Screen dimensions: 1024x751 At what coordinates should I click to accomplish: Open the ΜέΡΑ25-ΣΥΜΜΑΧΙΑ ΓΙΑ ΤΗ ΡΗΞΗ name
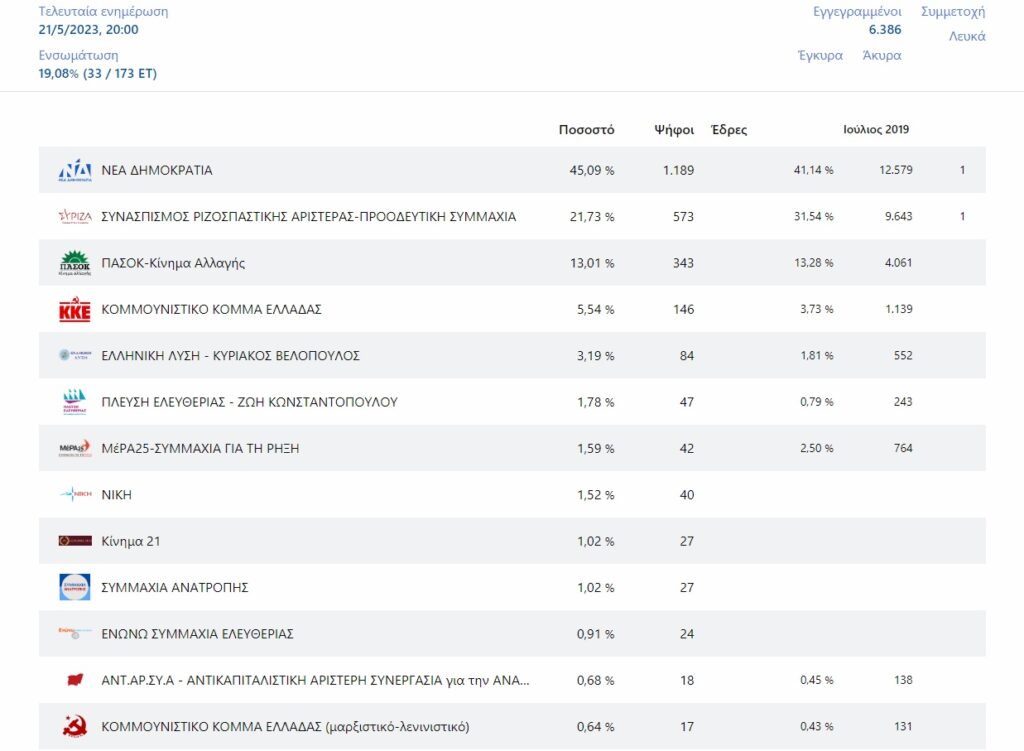coord(200,449)
